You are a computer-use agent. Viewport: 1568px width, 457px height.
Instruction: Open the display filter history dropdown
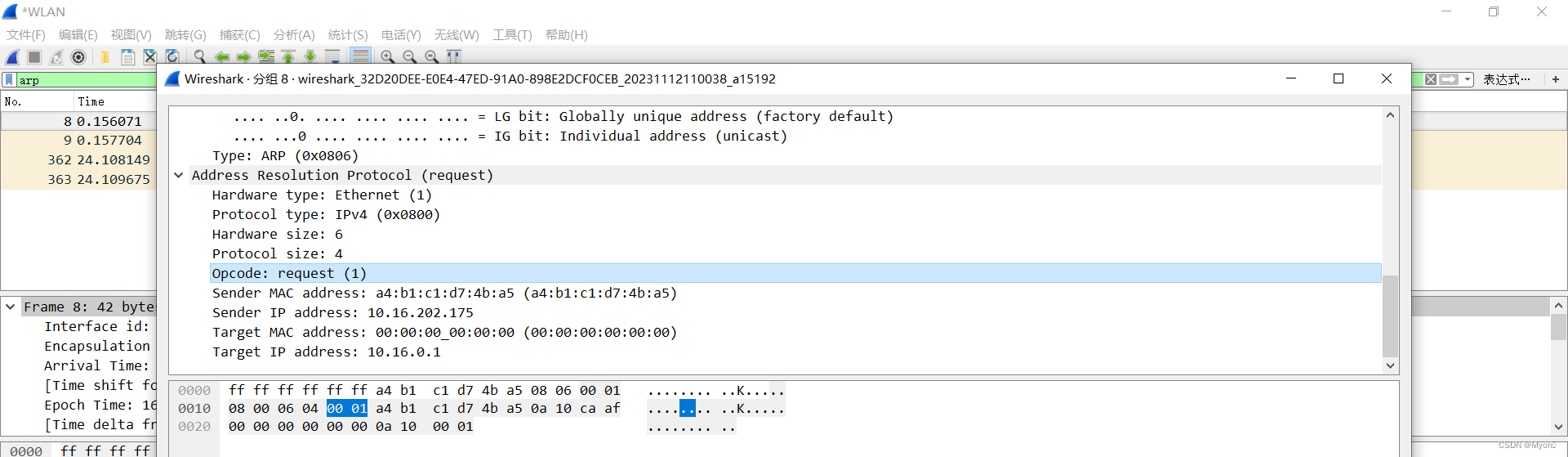[1468, 80]
